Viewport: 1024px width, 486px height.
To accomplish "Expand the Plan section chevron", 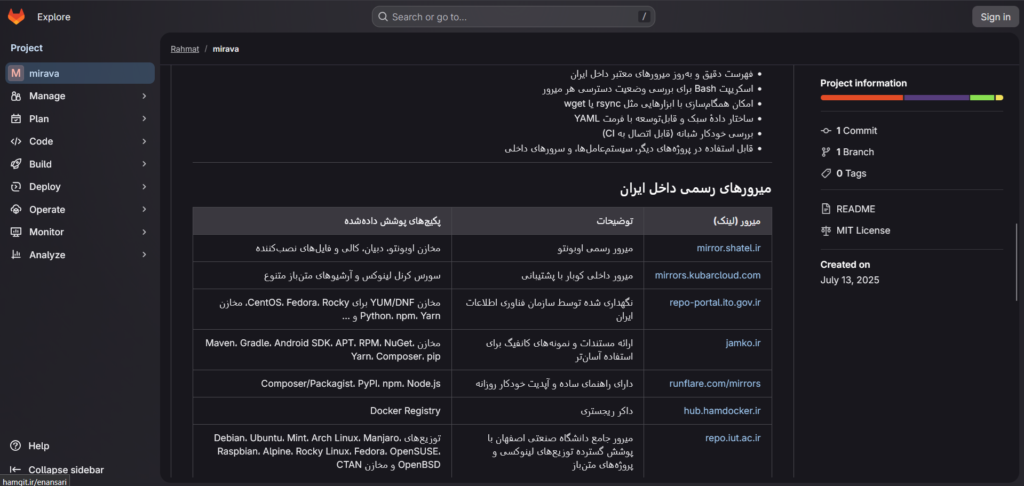I will click(x=144, y=119).
